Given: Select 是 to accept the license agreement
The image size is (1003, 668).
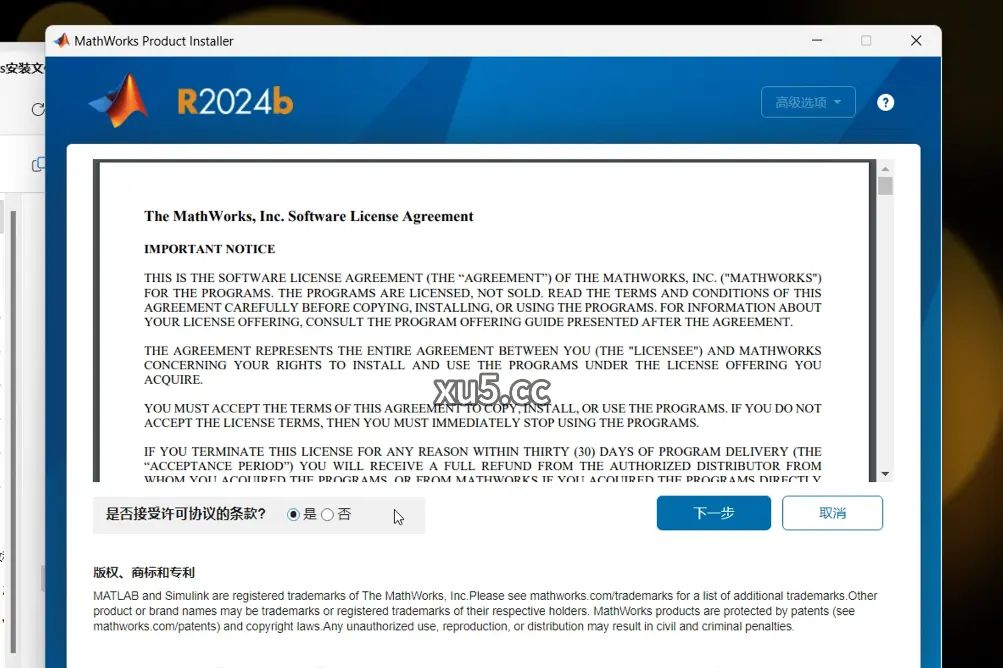Looking at the screenshot, I should [296, 513].
